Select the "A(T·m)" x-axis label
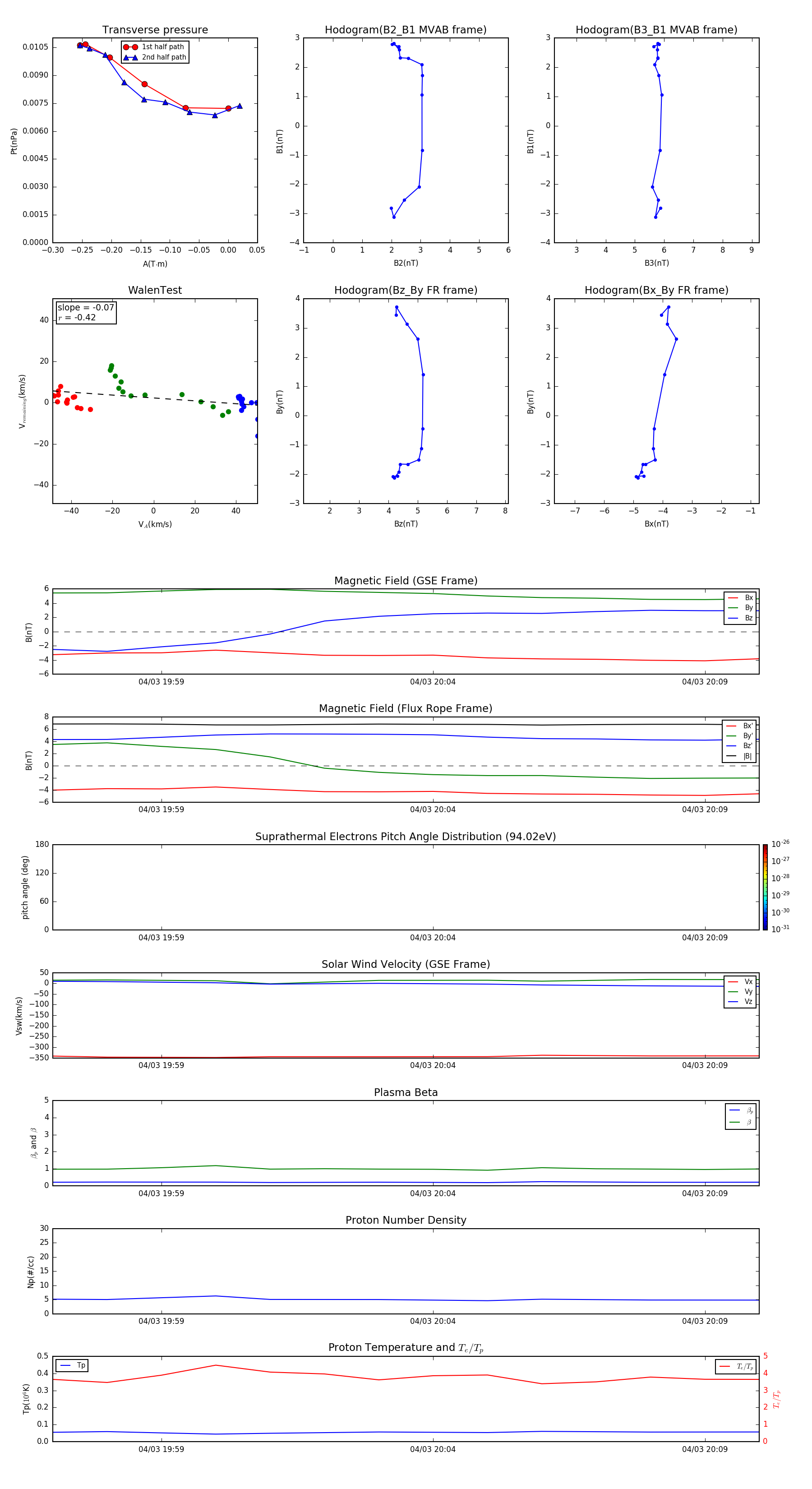Image resolution: width=812 pixels, height=1489 pixels. 155,264
